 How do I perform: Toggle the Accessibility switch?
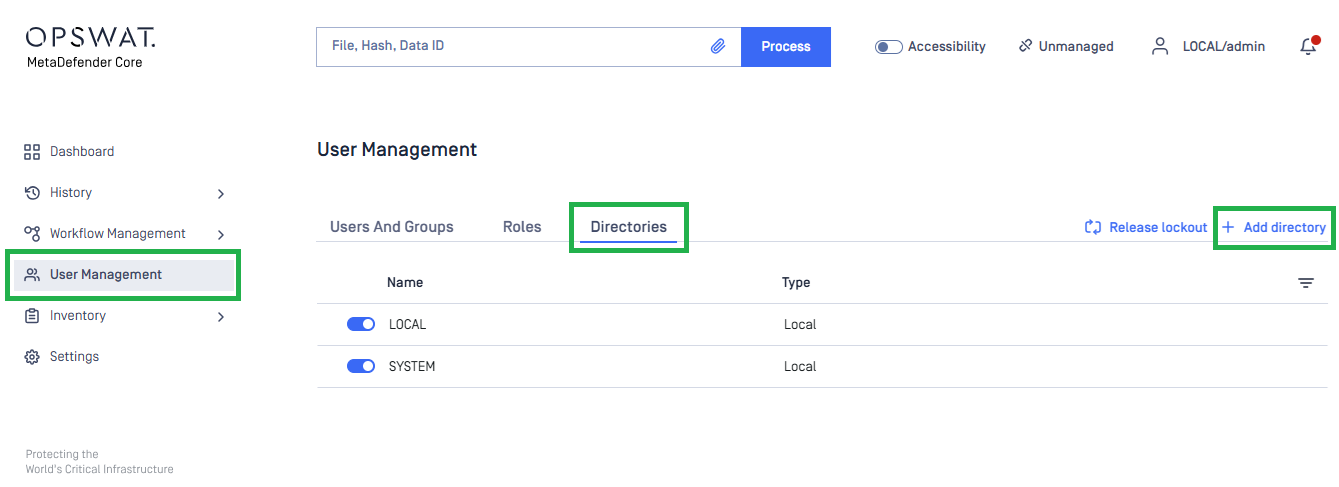(x=888, y=47)
